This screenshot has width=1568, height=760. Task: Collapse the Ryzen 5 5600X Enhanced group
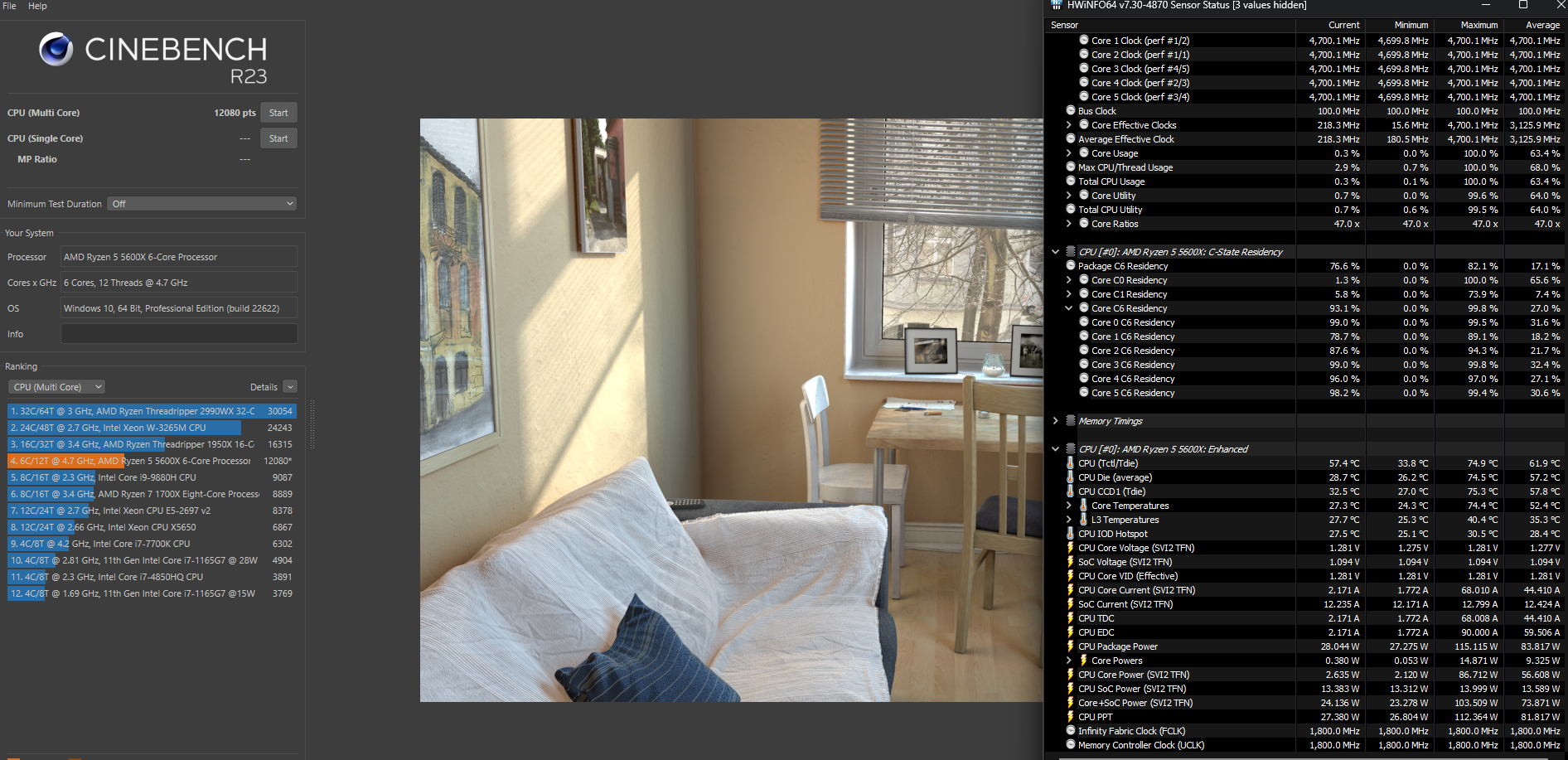pos(1055,448)
